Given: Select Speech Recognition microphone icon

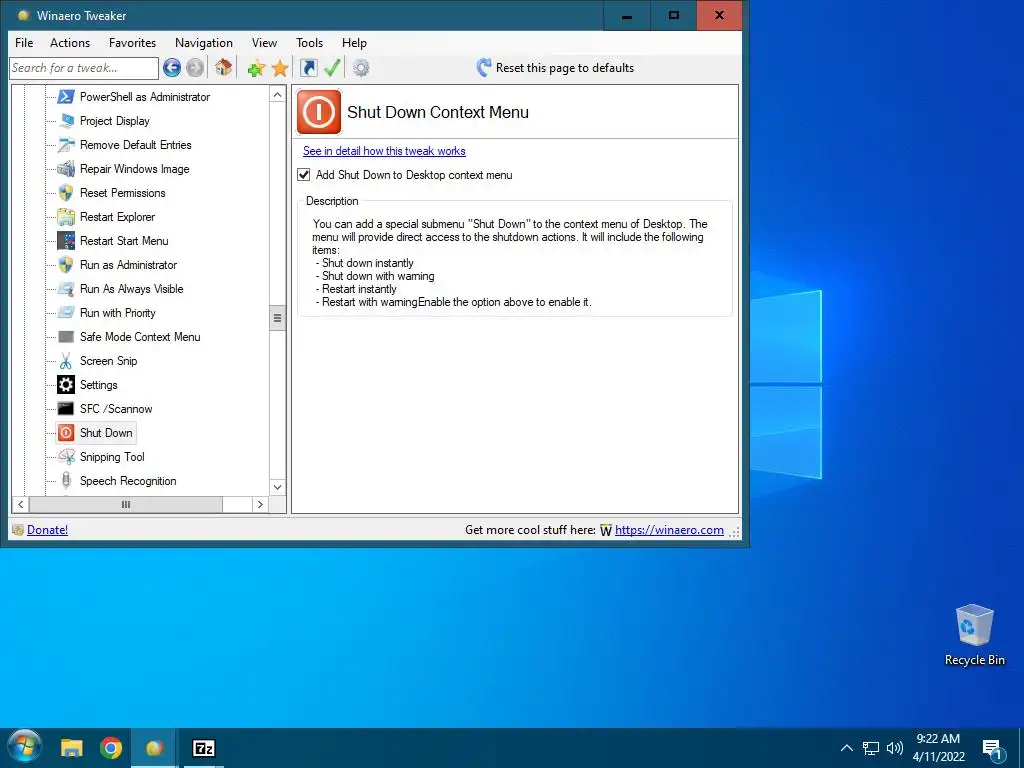Looking at the screenshot, I should click(x=66, y=481).
